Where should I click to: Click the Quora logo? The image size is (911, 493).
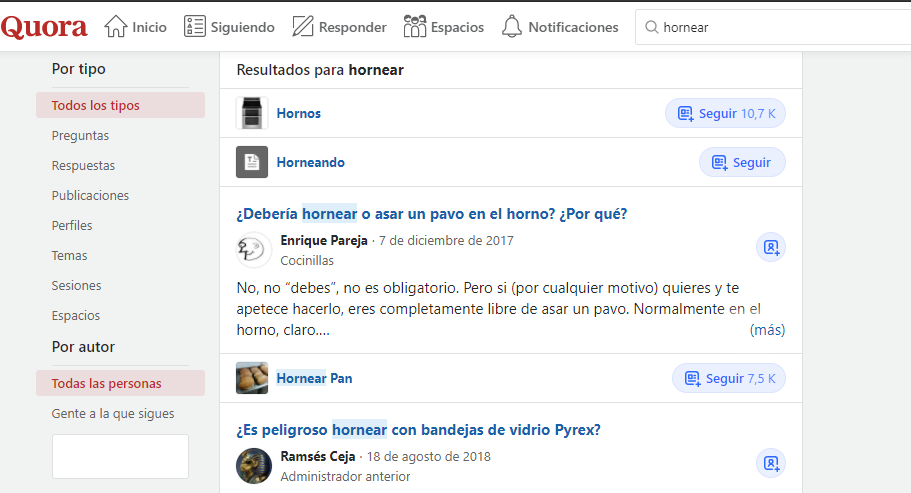click(44, 27)
